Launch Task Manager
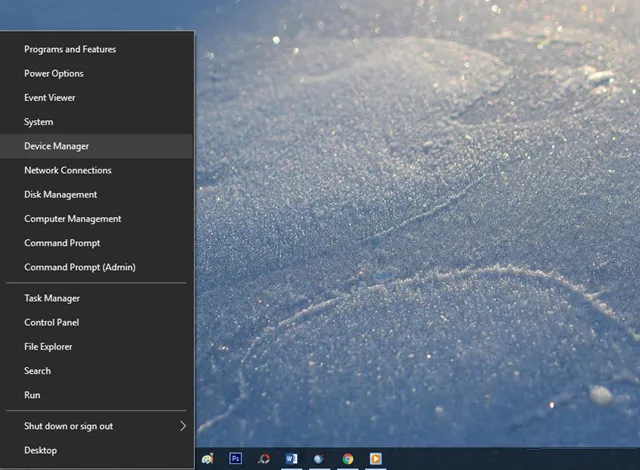640x470 pixels. (97, 298)
